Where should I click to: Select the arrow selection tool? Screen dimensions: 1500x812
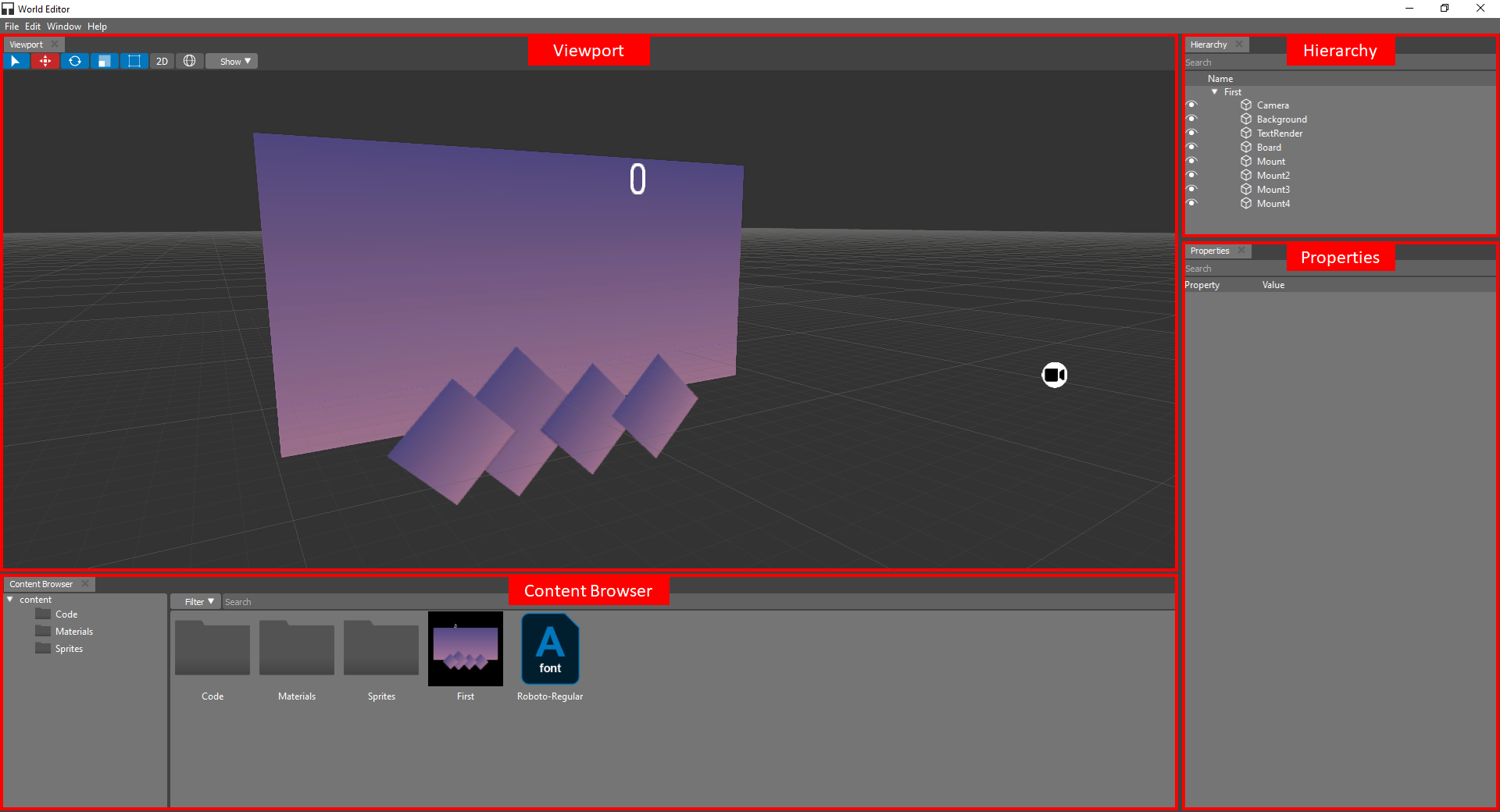pos(16,61)
